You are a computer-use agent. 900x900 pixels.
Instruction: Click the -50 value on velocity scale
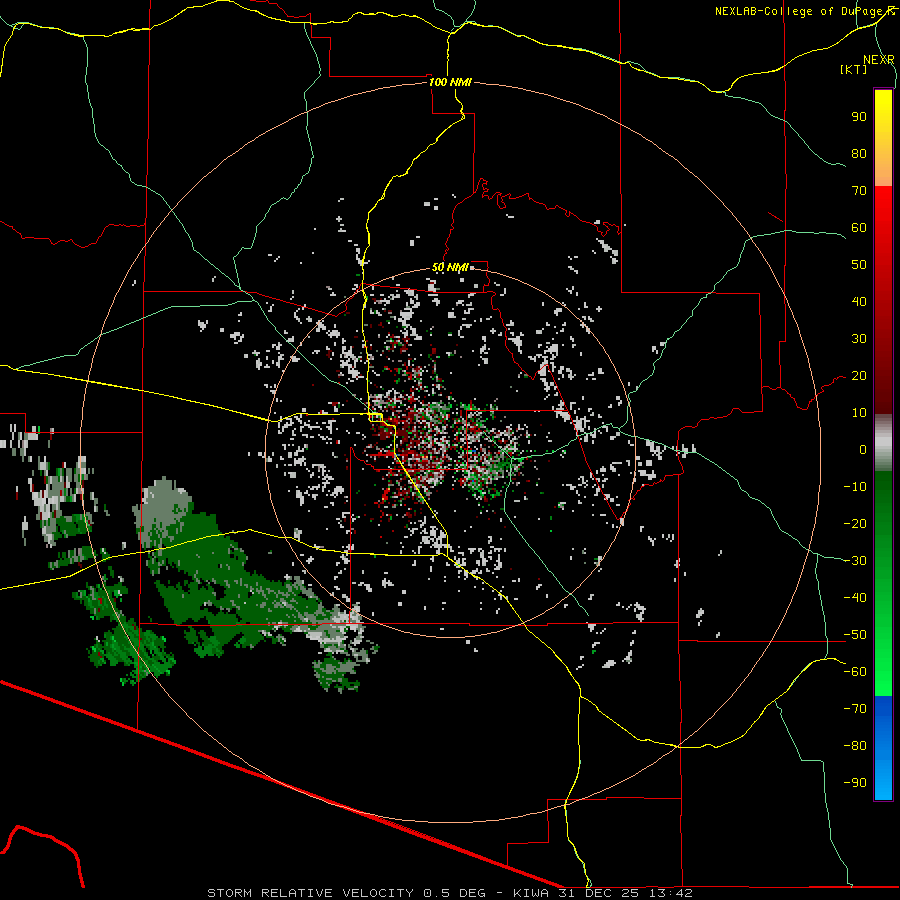[855, 635]
